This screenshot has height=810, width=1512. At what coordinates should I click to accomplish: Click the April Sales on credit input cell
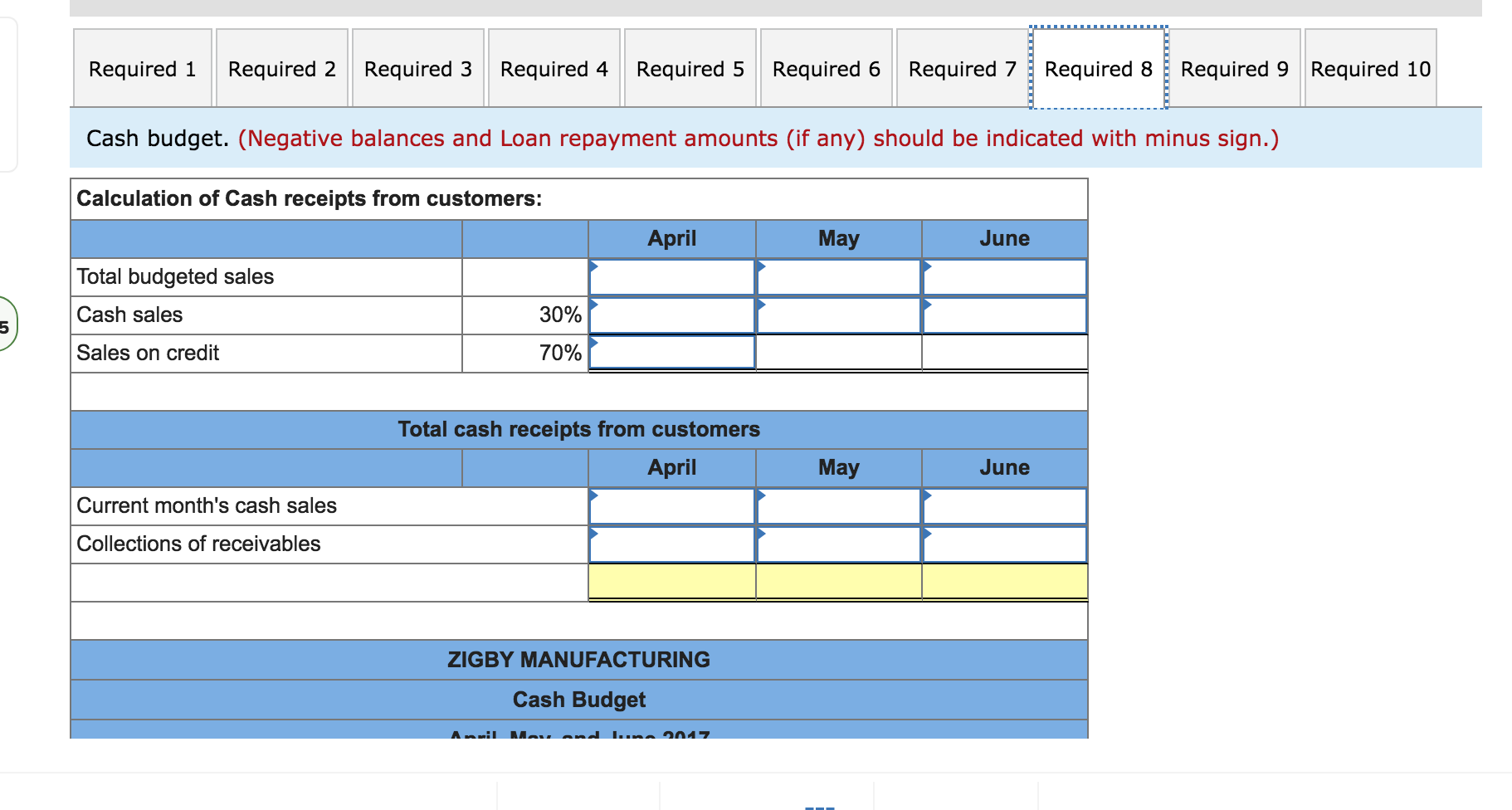pos(672,353)
